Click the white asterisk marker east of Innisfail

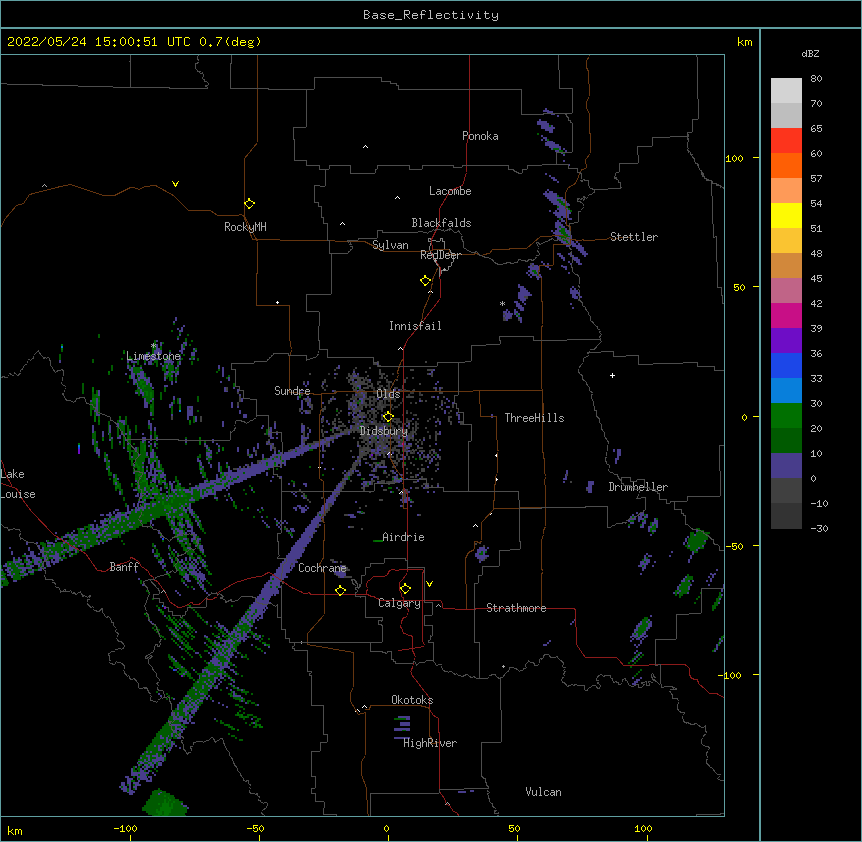(x=502, y=303)
